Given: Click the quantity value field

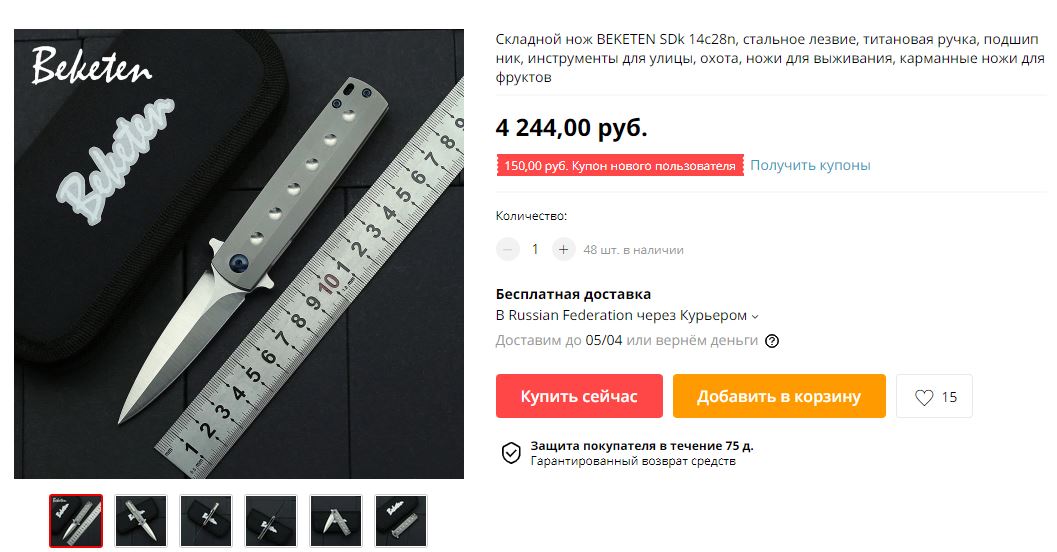Looking at the screenshot, I should click(535, 249).
